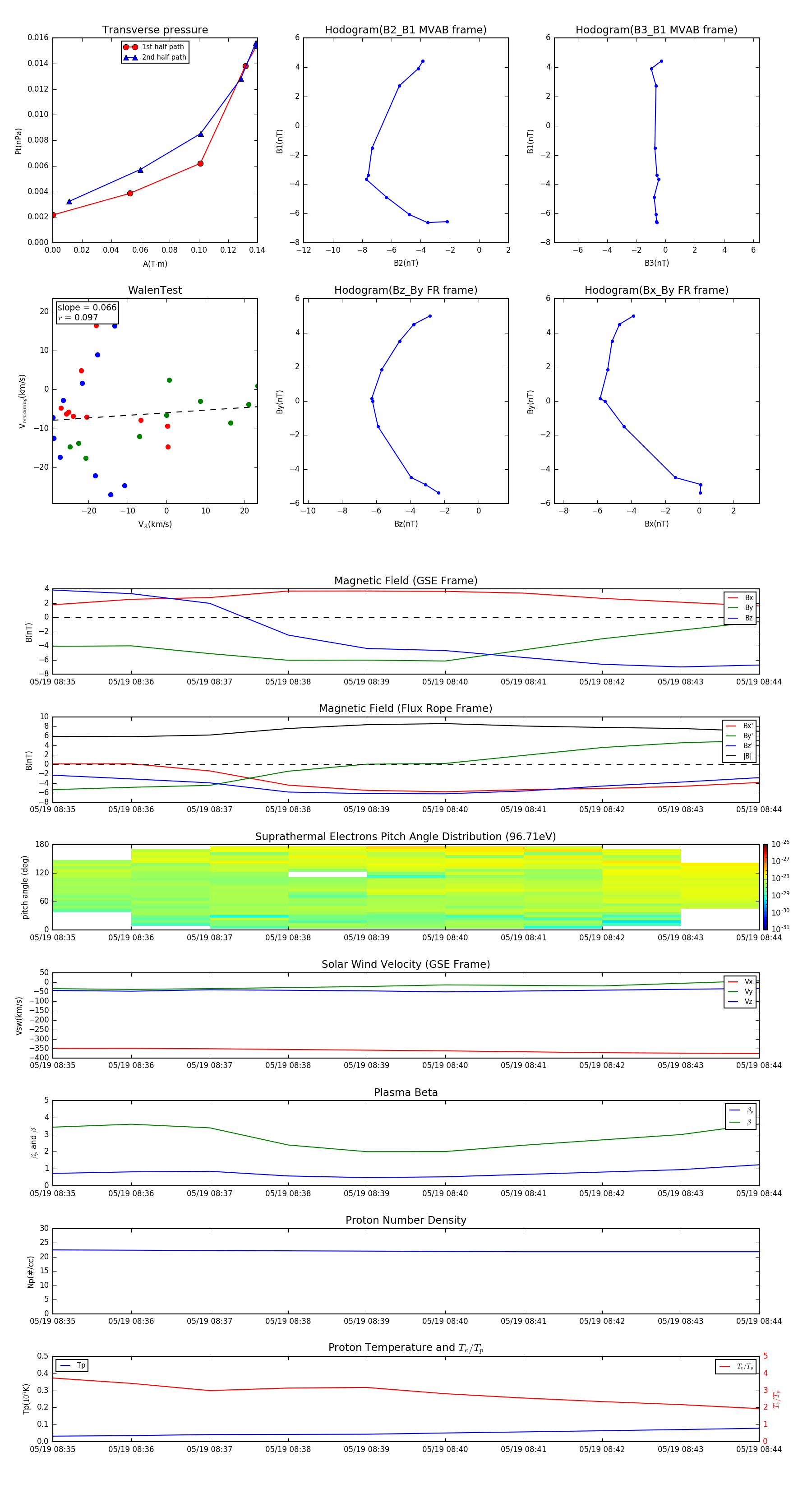Click the 10^-26 colorbar tick label
This screenshot has height=1489, width=812.
tap(780, 844)
